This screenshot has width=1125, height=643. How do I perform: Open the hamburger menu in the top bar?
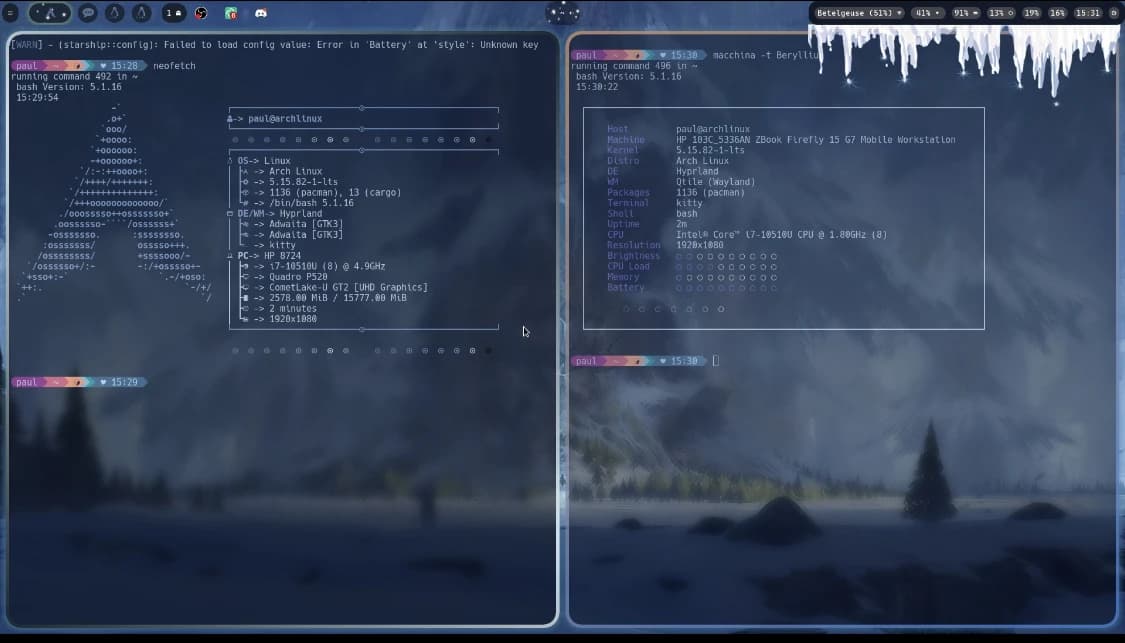(11, 13)
